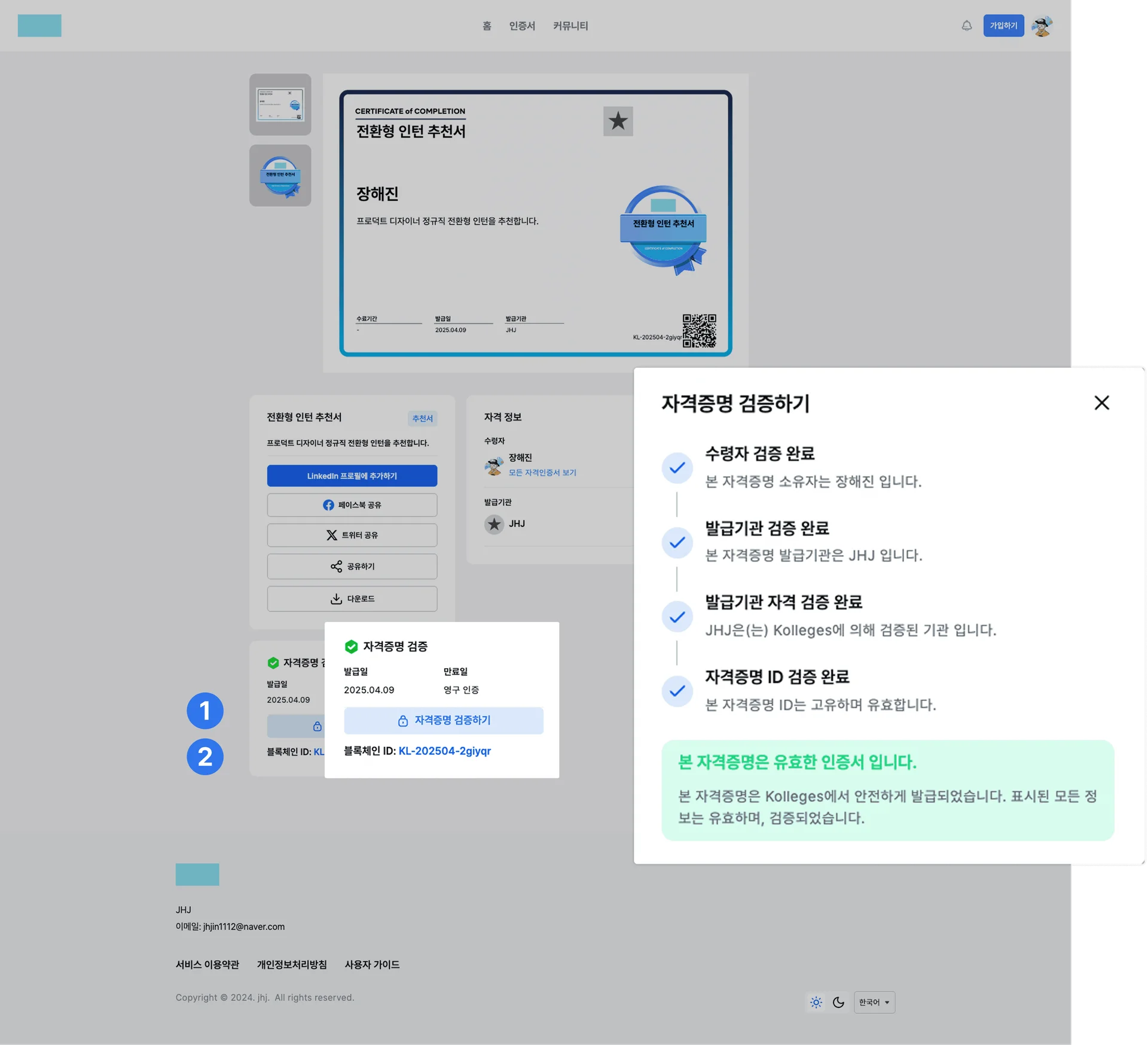
Task: Click the 트위터 공유 X button
Action: (352, 535)
